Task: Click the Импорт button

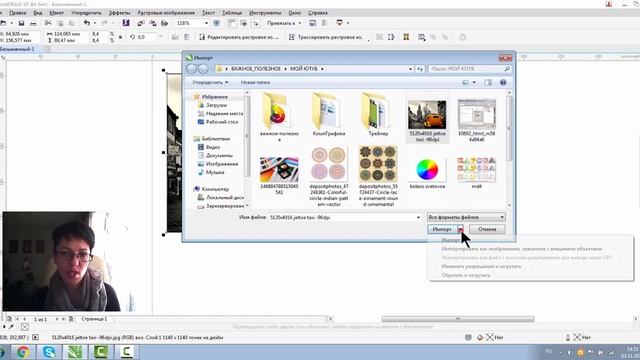Action: [442, 229]
